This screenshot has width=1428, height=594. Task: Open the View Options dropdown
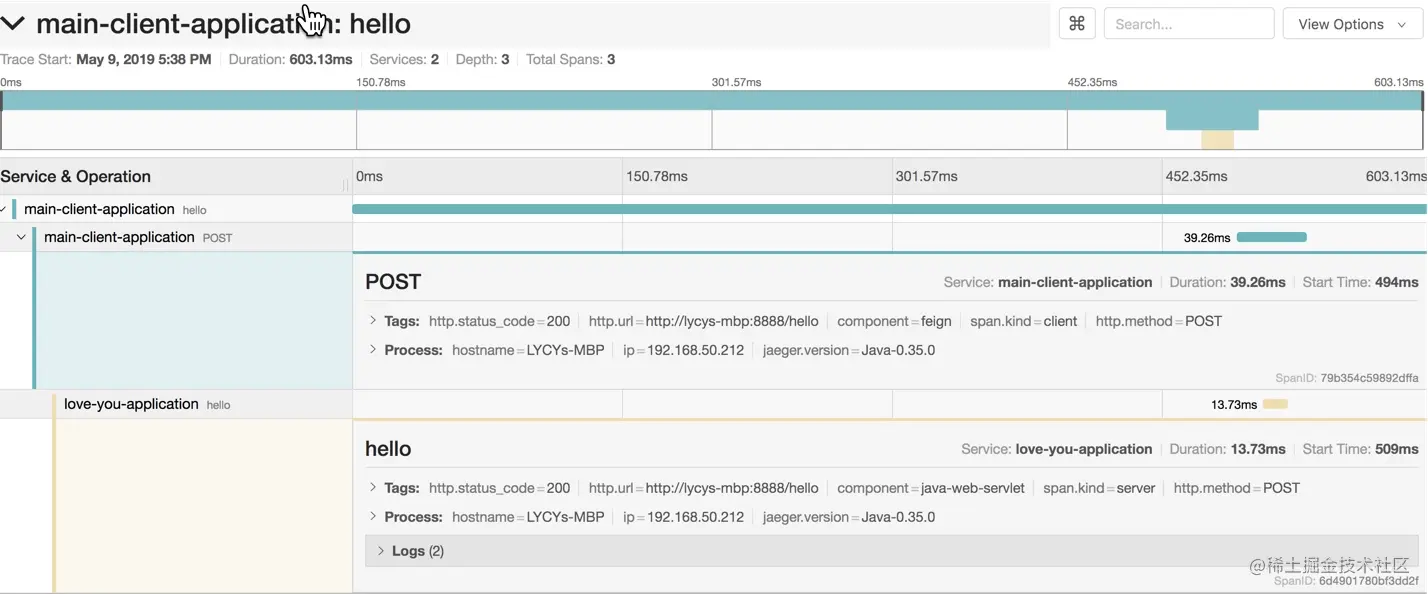click(x=1352, y=24)
